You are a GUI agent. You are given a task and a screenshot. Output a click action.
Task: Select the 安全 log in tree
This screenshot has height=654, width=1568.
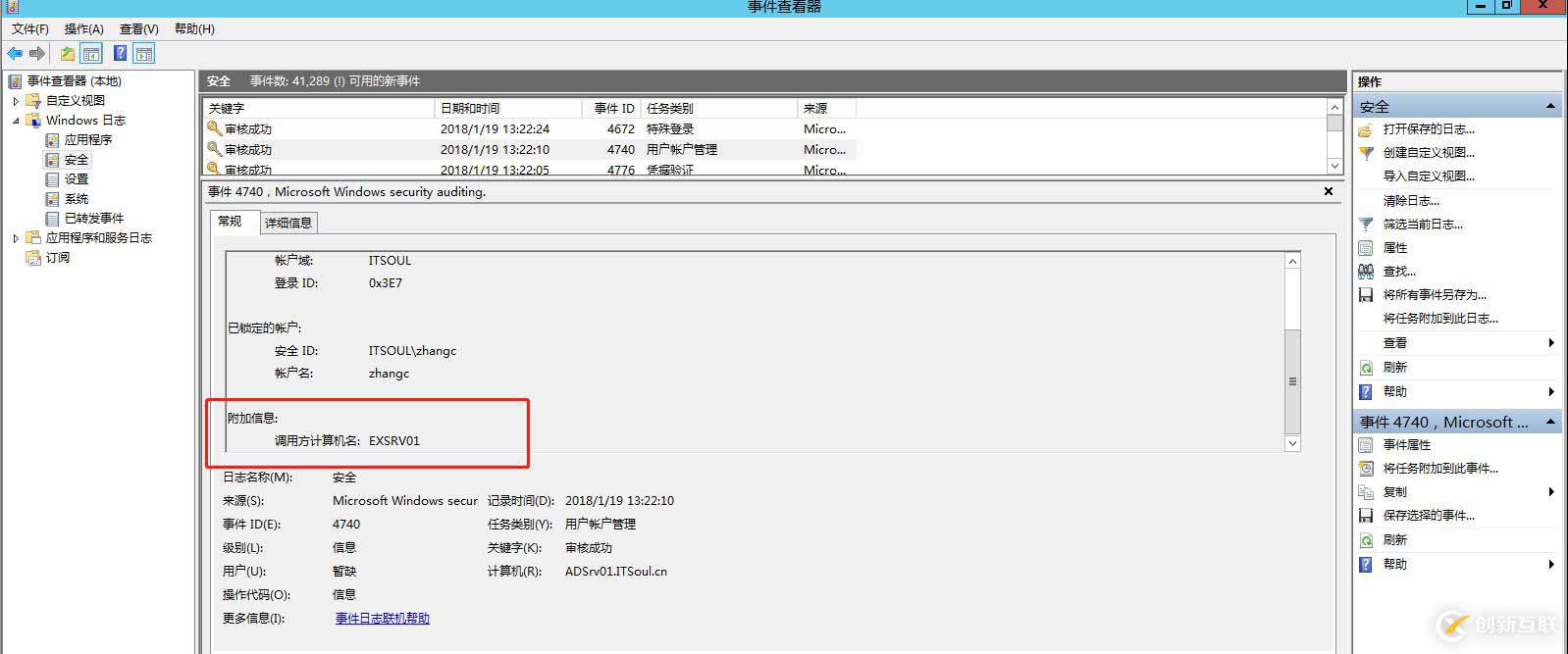coord(77,160)
